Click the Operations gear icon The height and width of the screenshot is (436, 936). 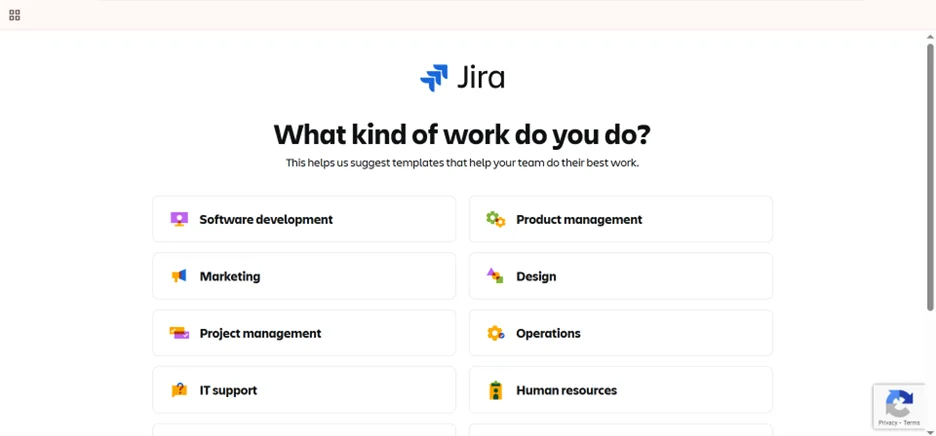coord(495,333)
